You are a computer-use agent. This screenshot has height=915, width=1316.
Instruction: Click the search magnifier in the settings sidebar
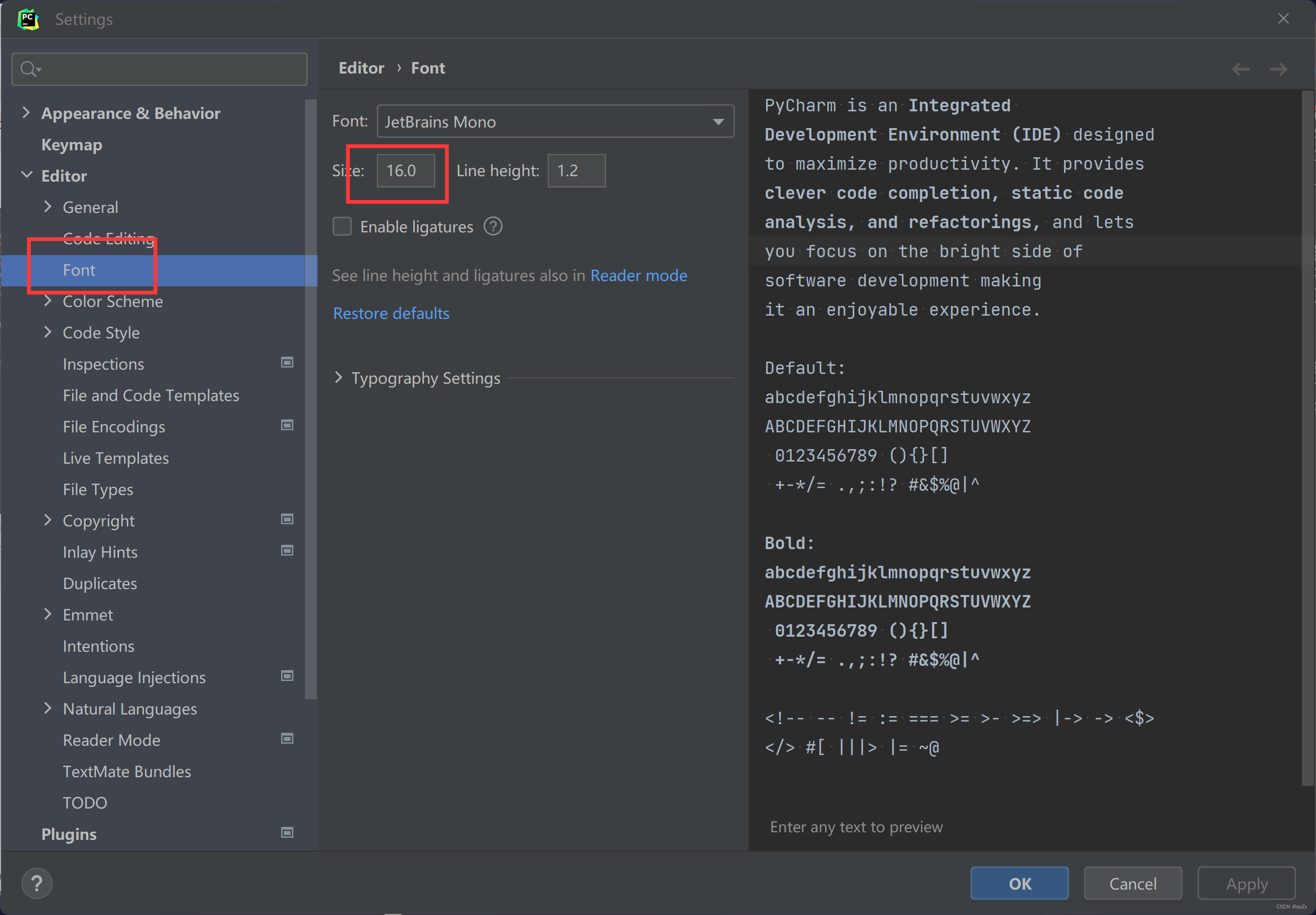[30, 69]
